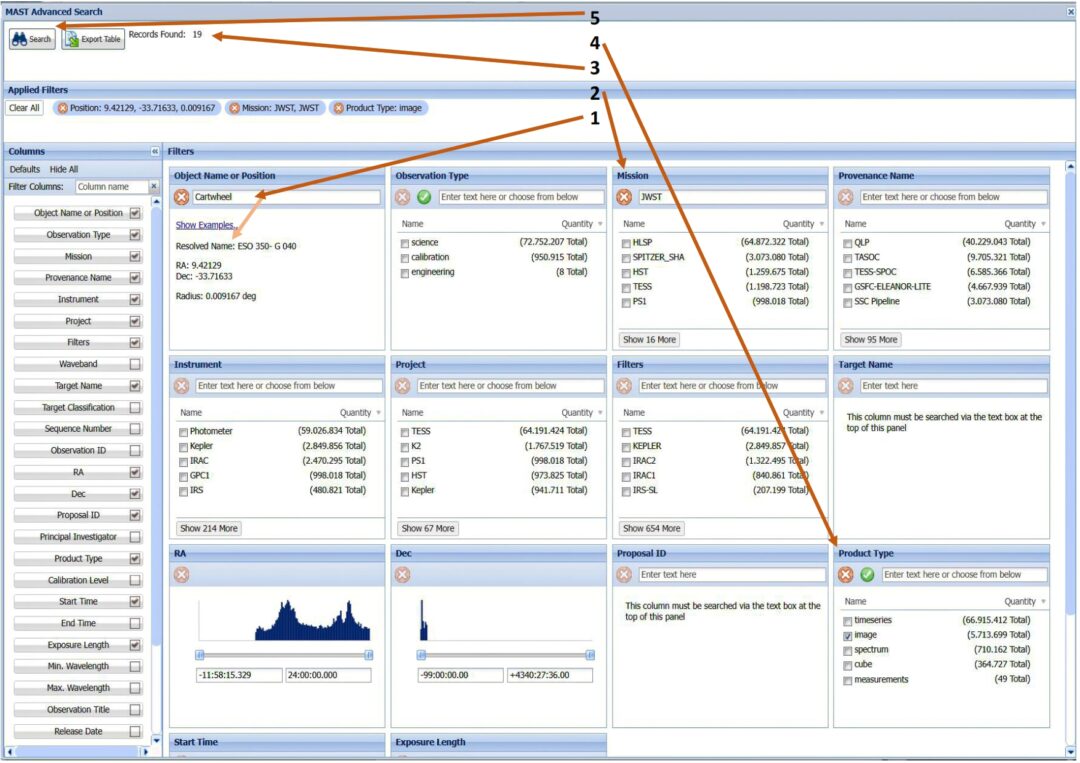Clear the JWST Mission filter entry
Screen dimensions: 1080x763
(x=624, y=197)
